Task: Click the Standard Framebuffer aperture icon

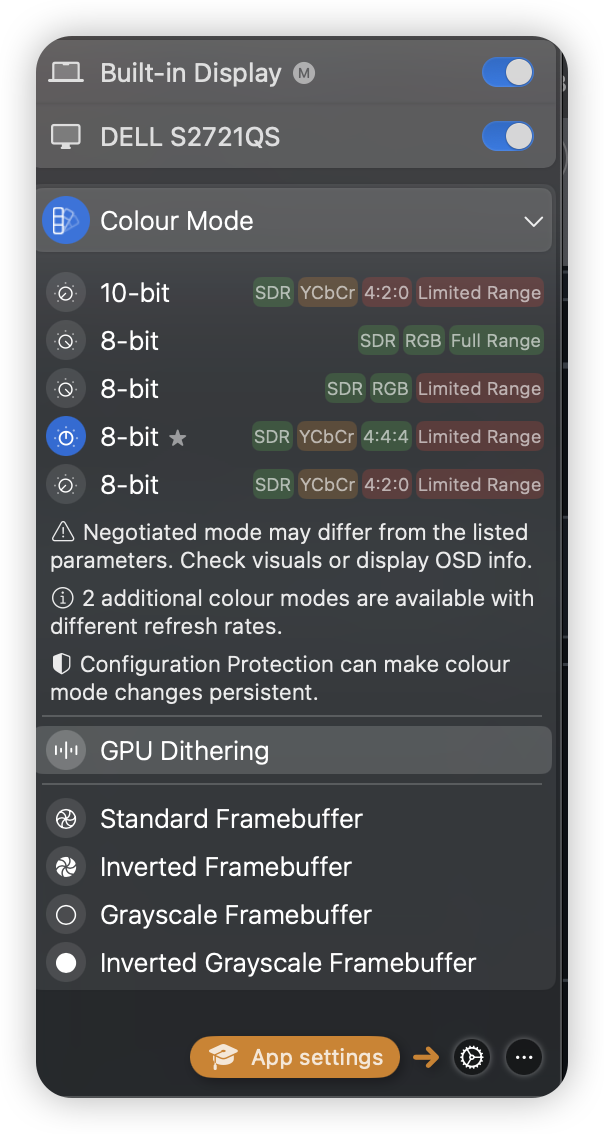Action: (66, 819)
